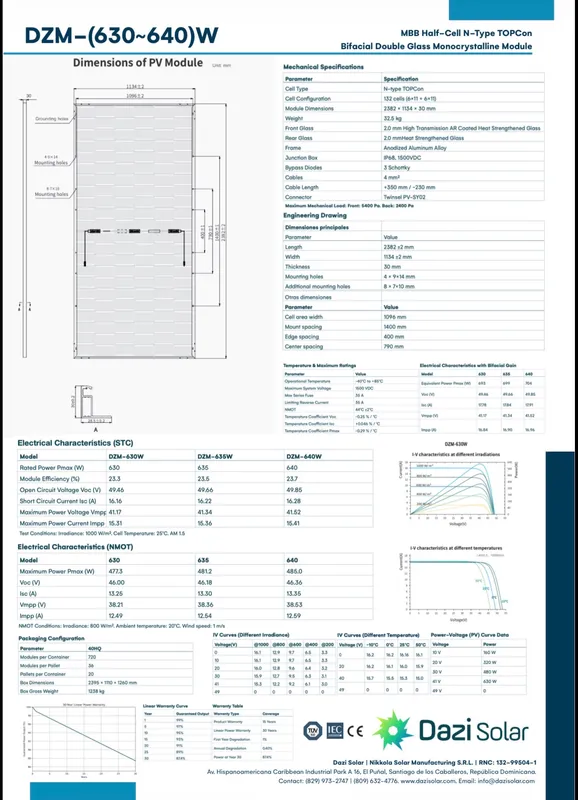The width and height of the screenshot is (578, 800).
Task: Select NMOT Voc value '46.18'
Action: click(205, 583)
